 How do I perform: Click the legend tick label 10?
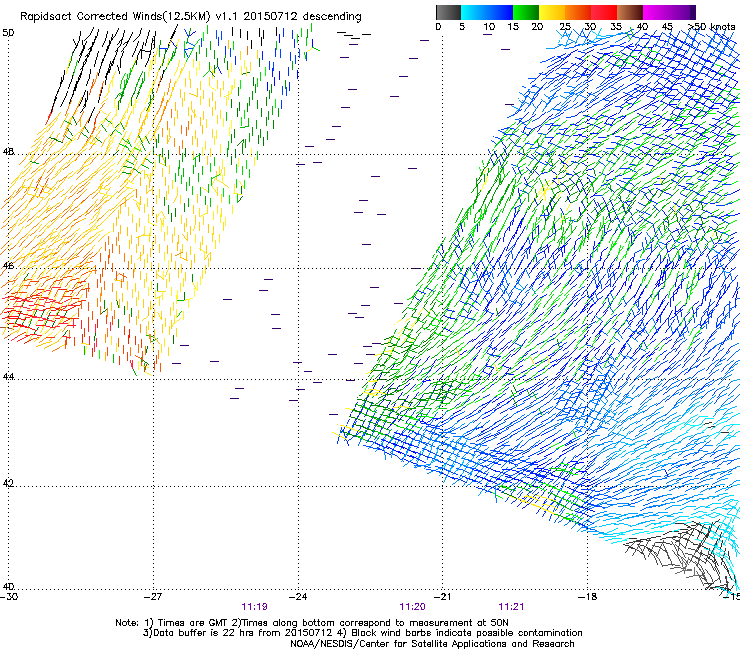(x=489, y=27)
